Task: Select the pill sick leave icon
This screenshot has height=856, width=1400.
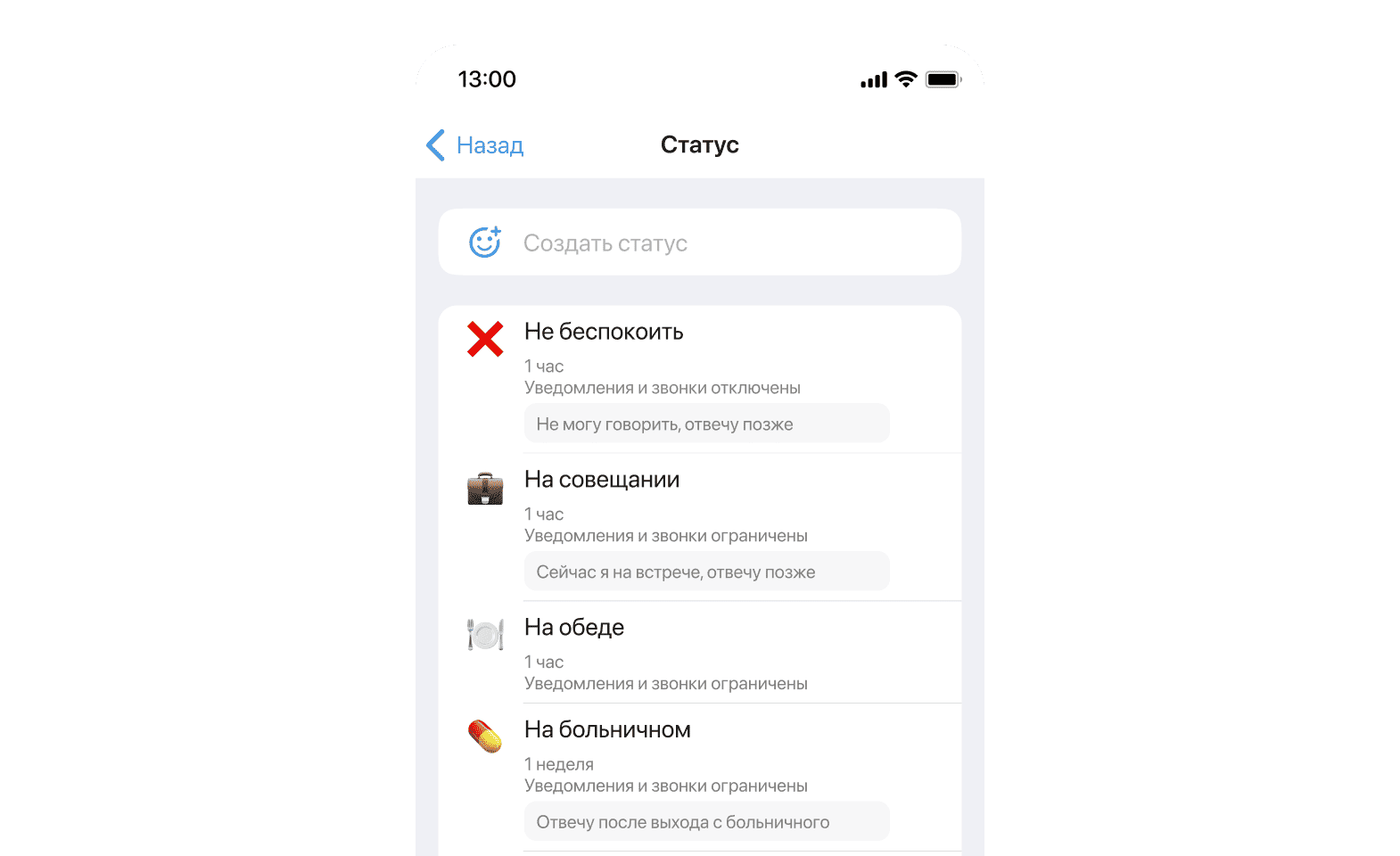Action: tap(485, 737)
